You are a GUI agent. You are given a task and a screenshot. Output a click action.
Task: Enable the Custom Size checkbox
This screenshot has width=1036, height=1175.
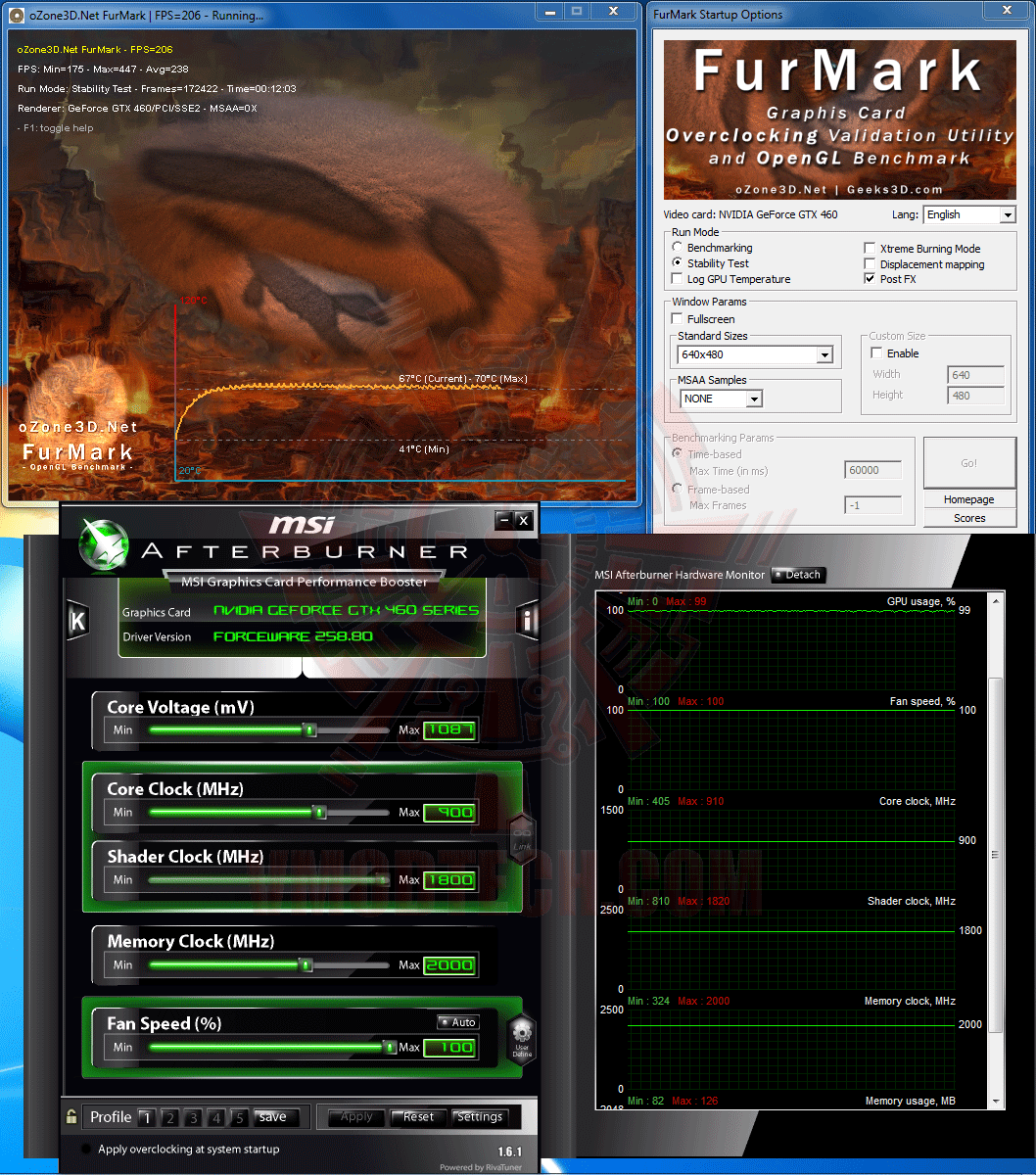876,353
